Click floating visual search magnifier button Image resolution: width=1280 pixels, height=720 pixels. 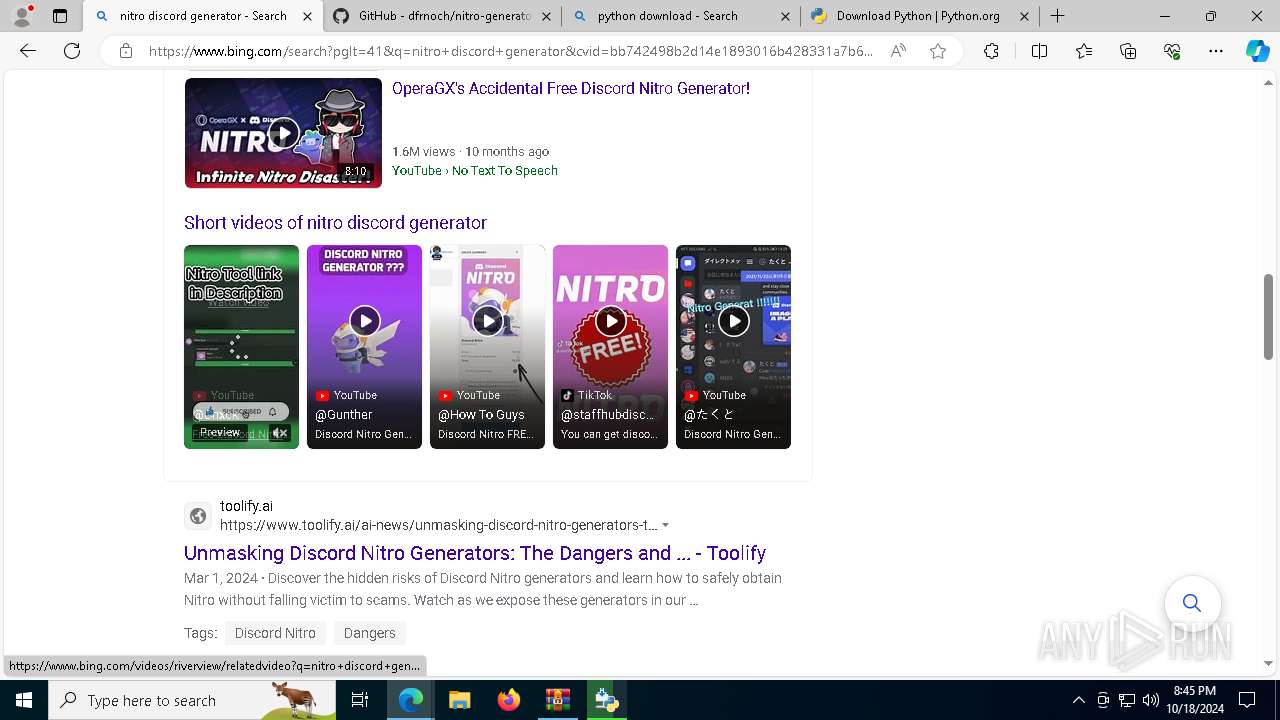coord(1192,603)
